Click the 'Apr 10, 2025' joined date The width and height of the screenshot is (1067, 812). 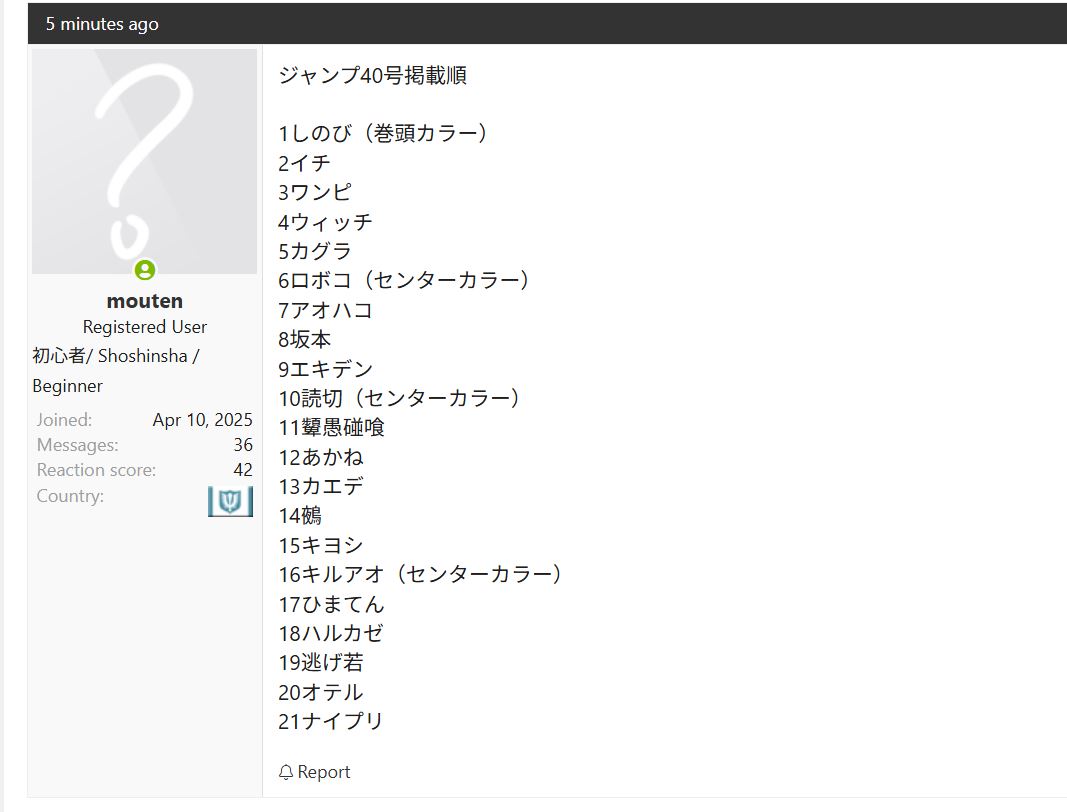(x=203, y=420)
